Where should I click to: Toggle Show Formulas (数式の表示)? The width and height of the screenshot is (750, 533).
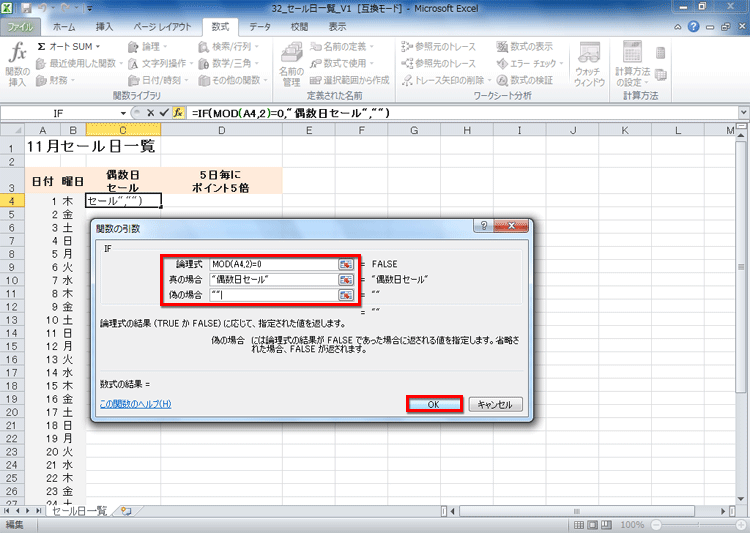[524, 46]
